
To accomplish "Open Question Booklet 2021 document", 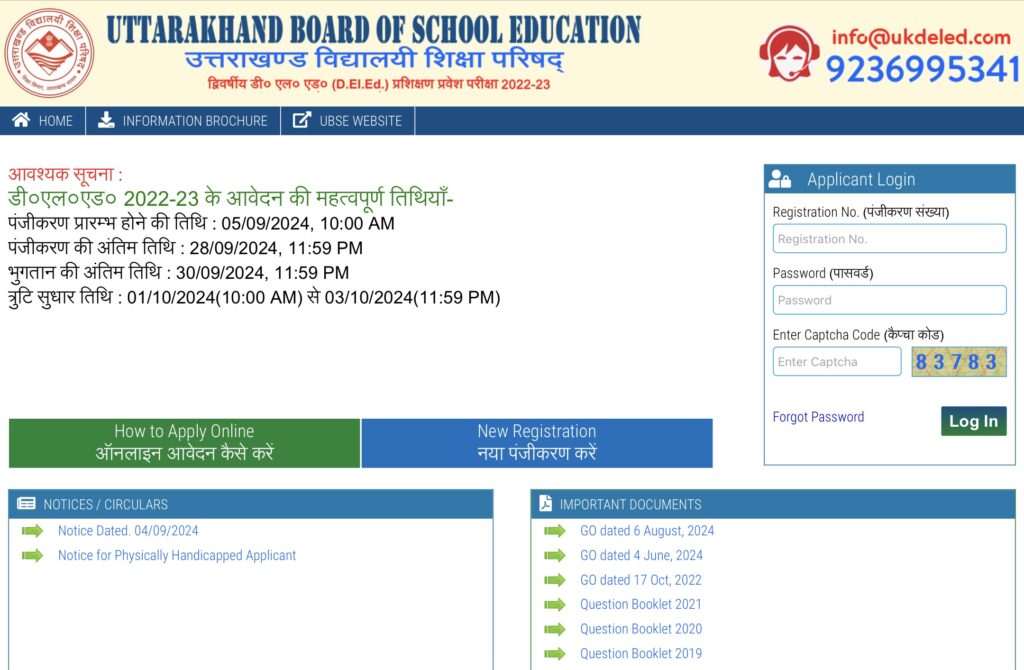I will point(641,605).
